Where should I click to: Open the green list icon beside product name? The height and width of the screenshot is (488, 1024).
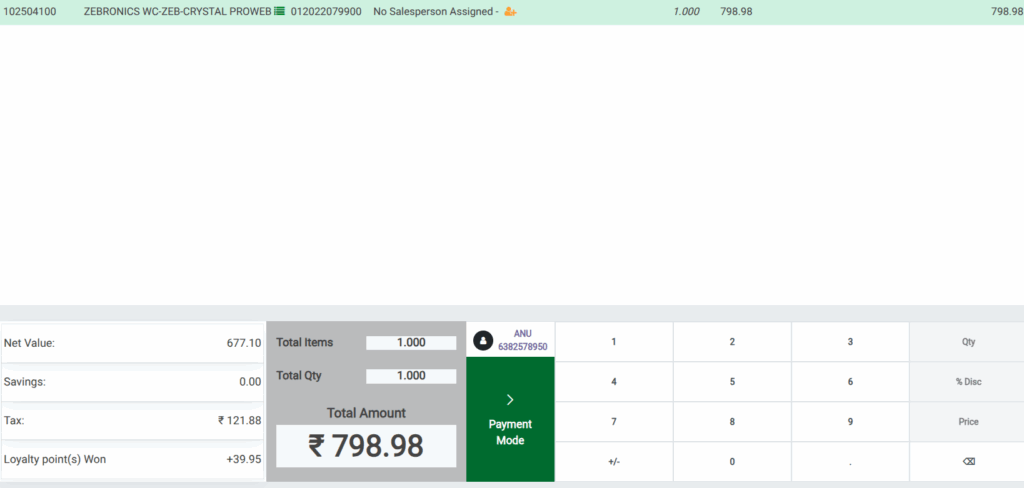coord(280,11)
